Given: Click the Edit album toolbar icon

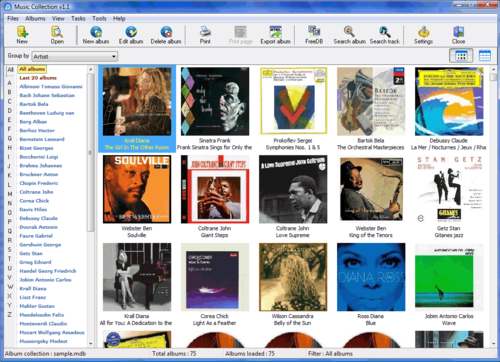Looking at the screenshot, I should click(x=131, y=35).
